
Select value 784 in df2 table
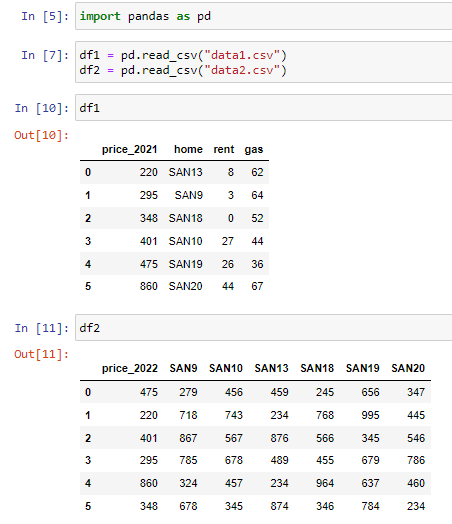pyautogui.click(x=370, y=506)
